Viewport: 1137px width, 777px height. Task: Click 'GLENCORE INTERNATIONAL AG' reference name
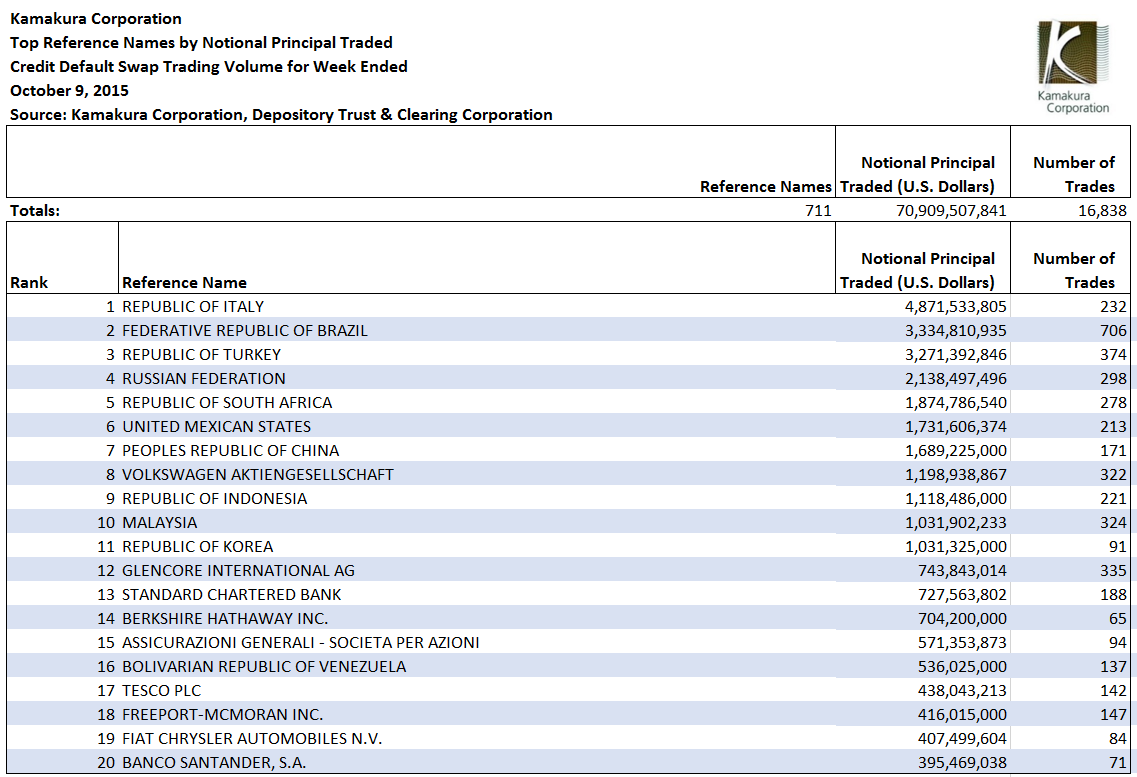pyautogui.click(x=239, y=570)
